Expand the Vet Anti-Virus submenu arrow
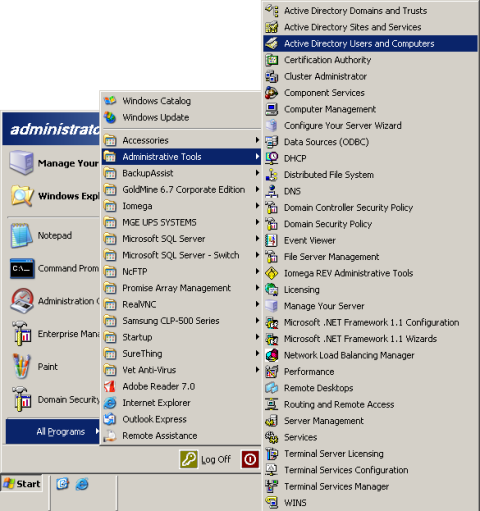 point(257,369)
